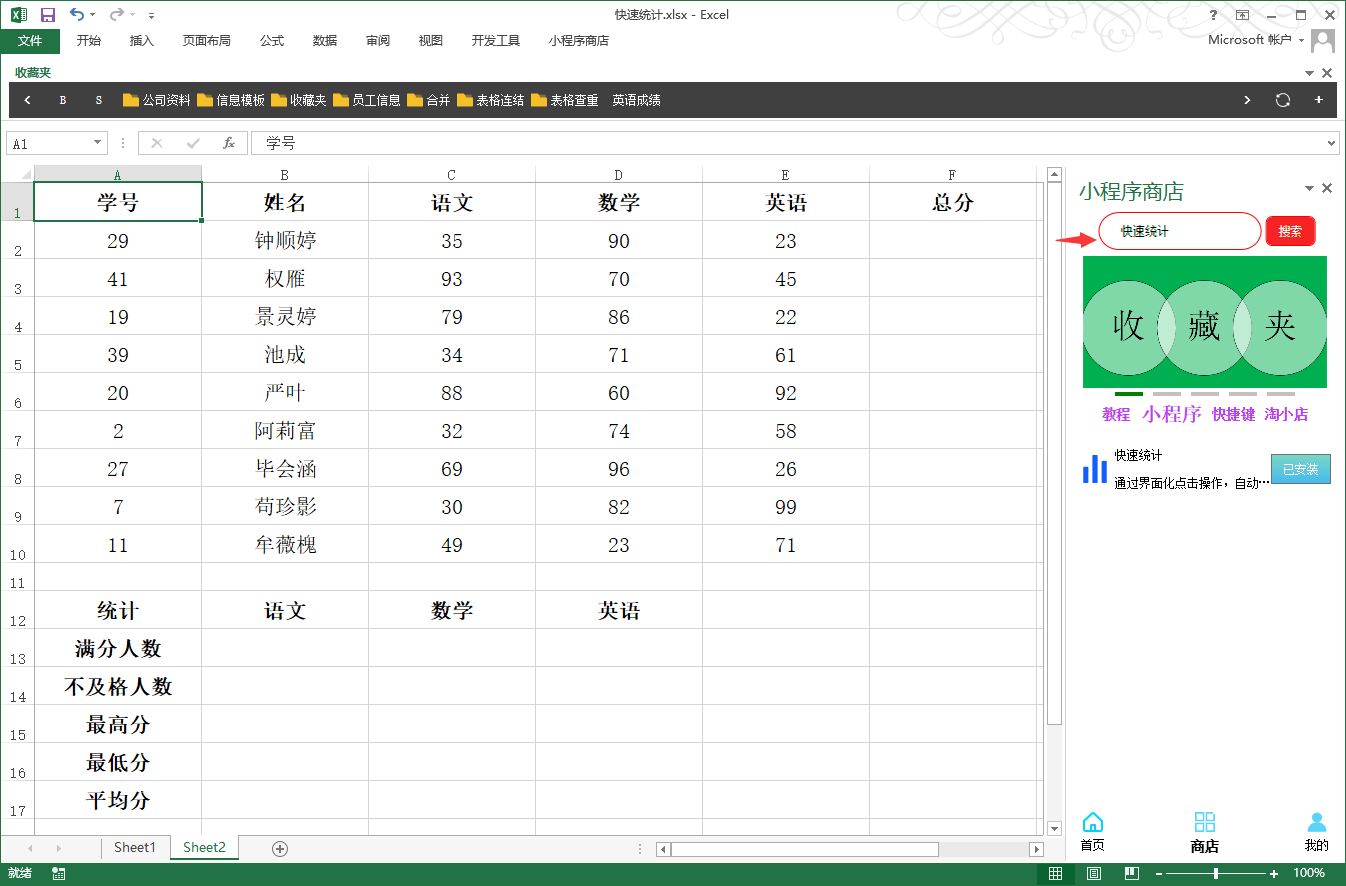1346x886 pixels.
Task: Click the Insert Function fx icon
Action: pyautogui.click(x=229, y=143)
